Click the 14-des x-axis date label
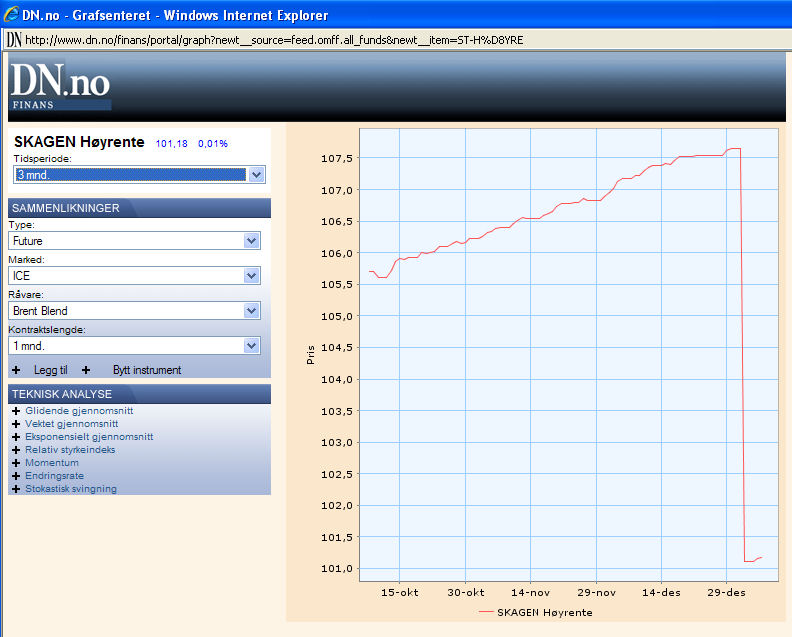Screen dimensions: 792x637 click(x=661, y=593)
